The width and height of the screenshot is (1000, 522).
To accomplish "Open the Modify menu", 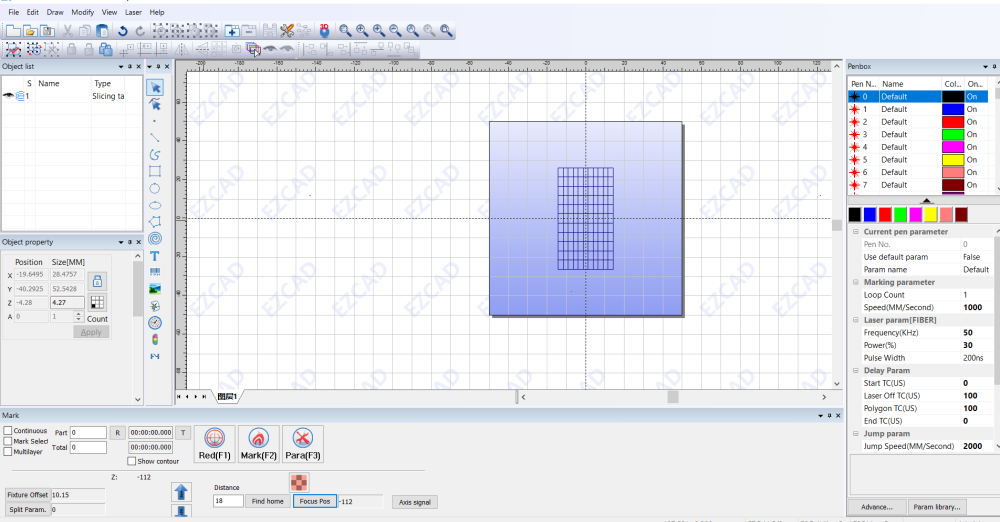I will 83,12.
